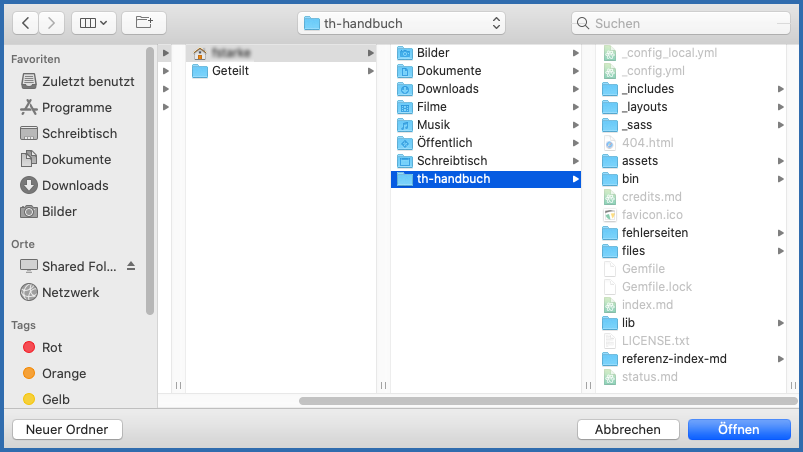Select Shared Fol... under Orte
Screen dimensions: 803x452
68,266
